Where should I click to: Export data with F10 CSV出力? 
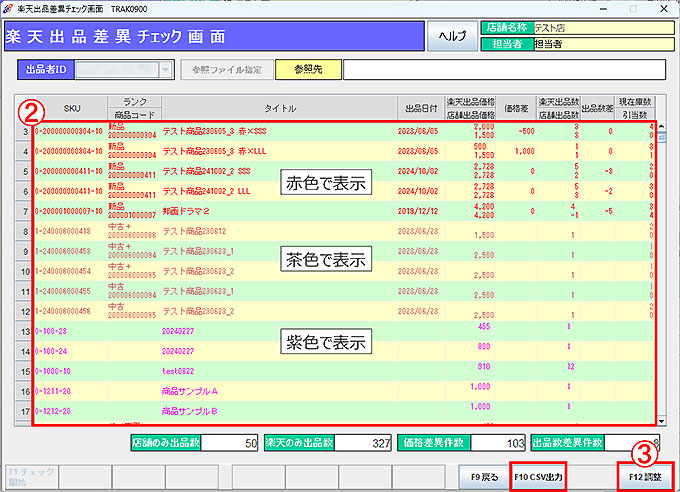pyautogui.click(x=538, y=478)
